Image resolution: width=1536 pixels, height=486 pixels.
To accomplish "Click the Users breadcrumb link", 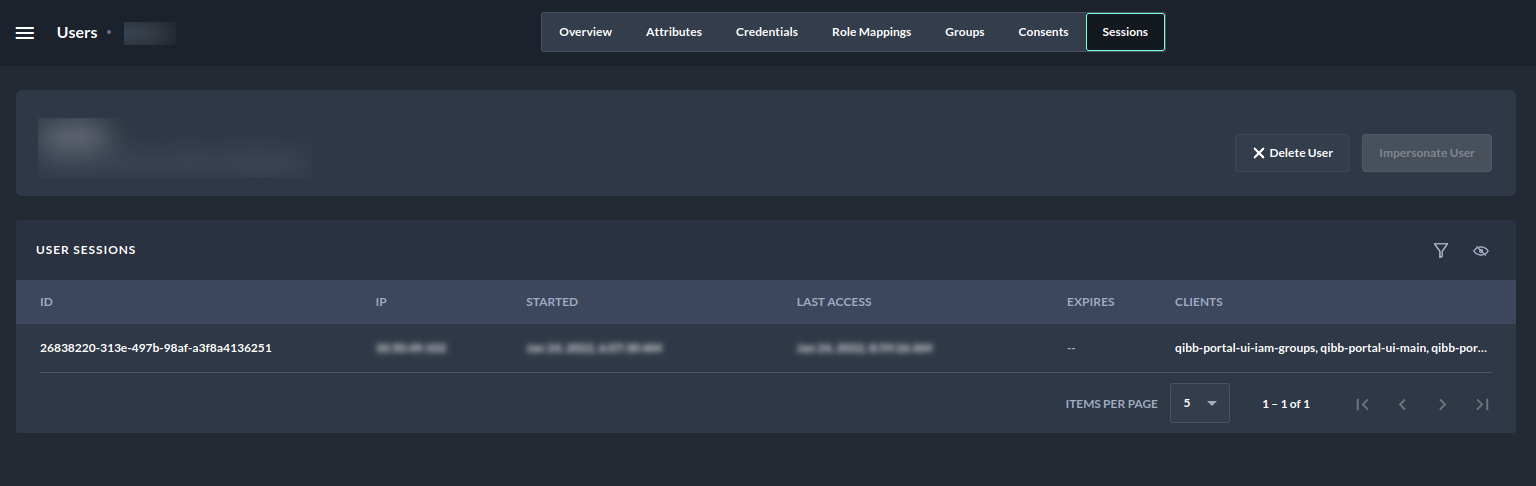I will point(77,33).
